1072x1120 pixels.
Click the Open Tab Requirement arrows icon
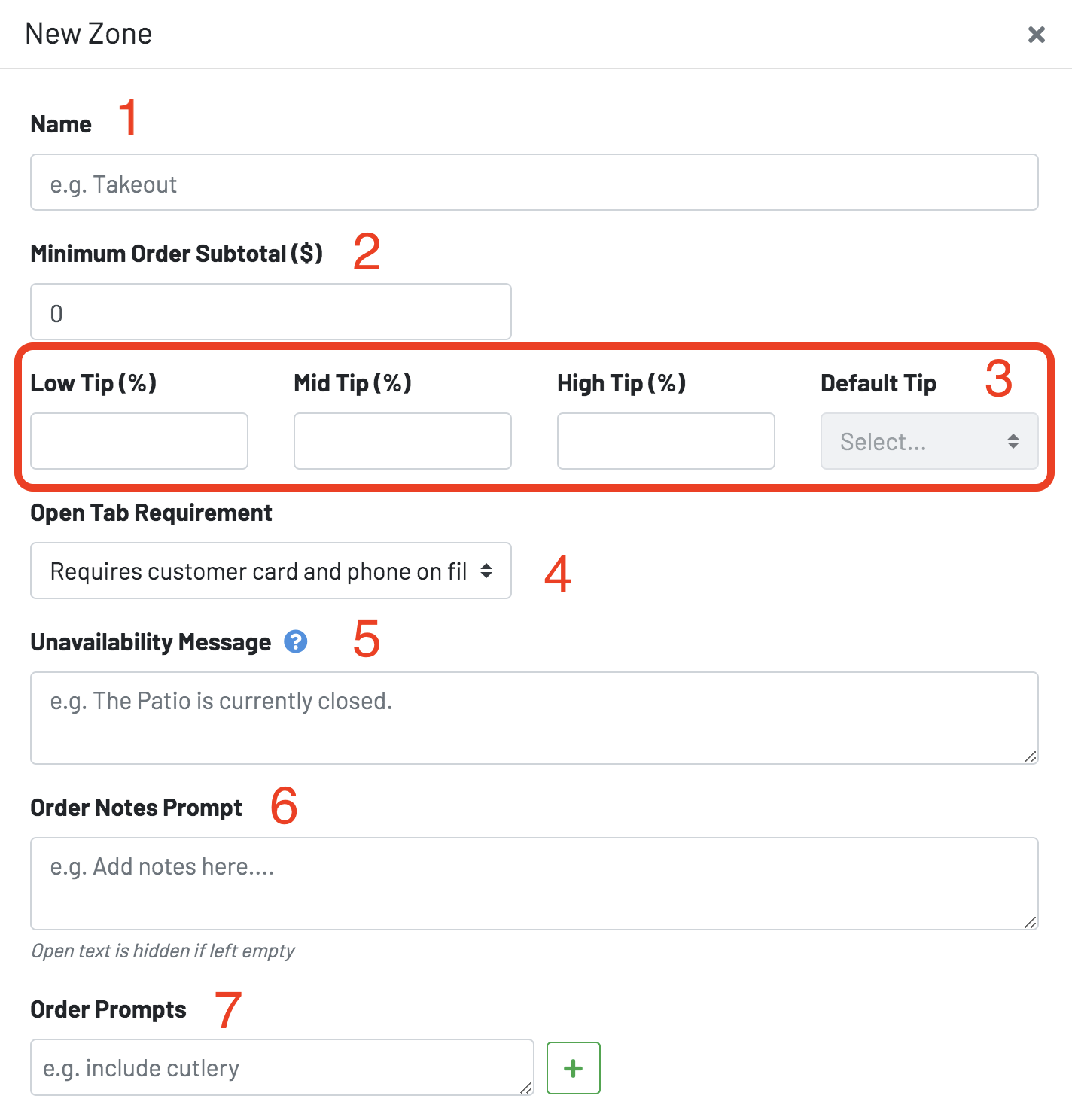click(486, 571)
